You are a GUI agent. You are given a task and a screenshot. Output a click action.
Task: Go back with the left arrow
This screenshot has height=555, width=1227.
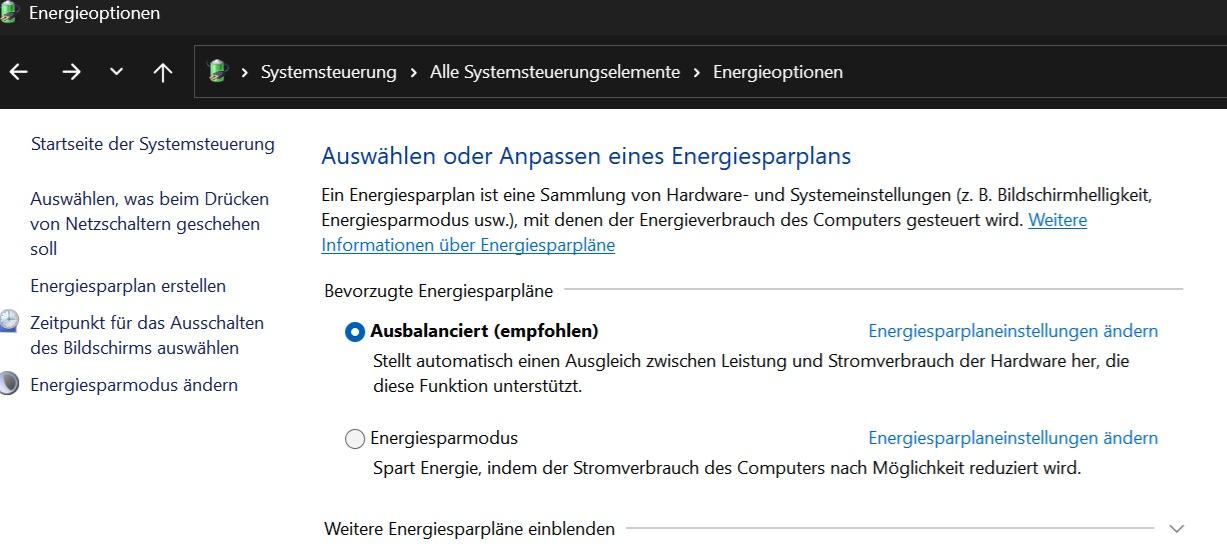[x=18, y=72]
